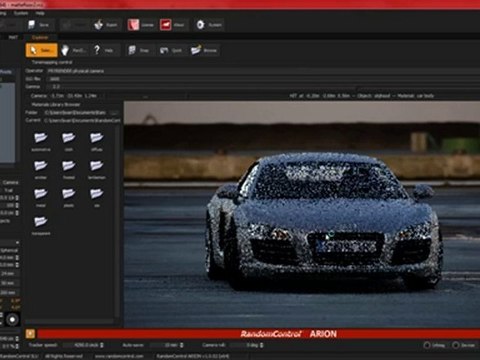The width and height of the screenshot is (480, 360).
Task: Click the Folder path browse button
Action: point(114,112)
